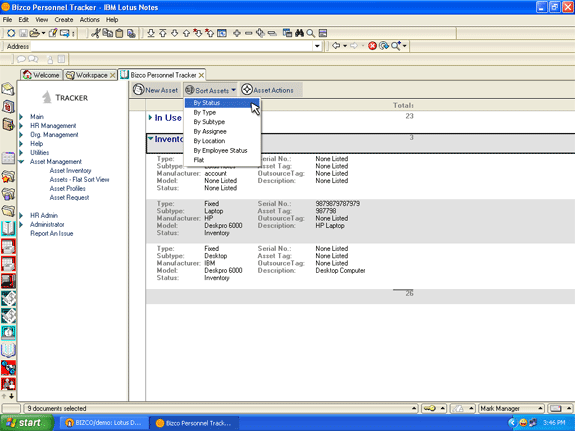
Task: Open Asset Request link
Action: tap(69, 197)
